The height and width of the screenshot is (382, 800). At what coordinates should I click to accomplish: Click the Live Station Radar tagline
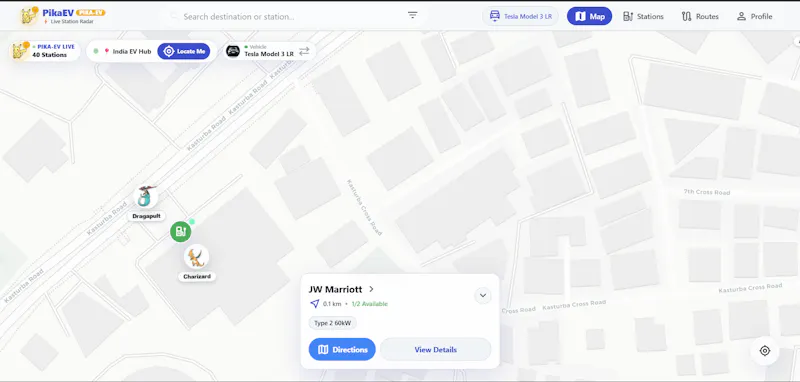[72, 21]
